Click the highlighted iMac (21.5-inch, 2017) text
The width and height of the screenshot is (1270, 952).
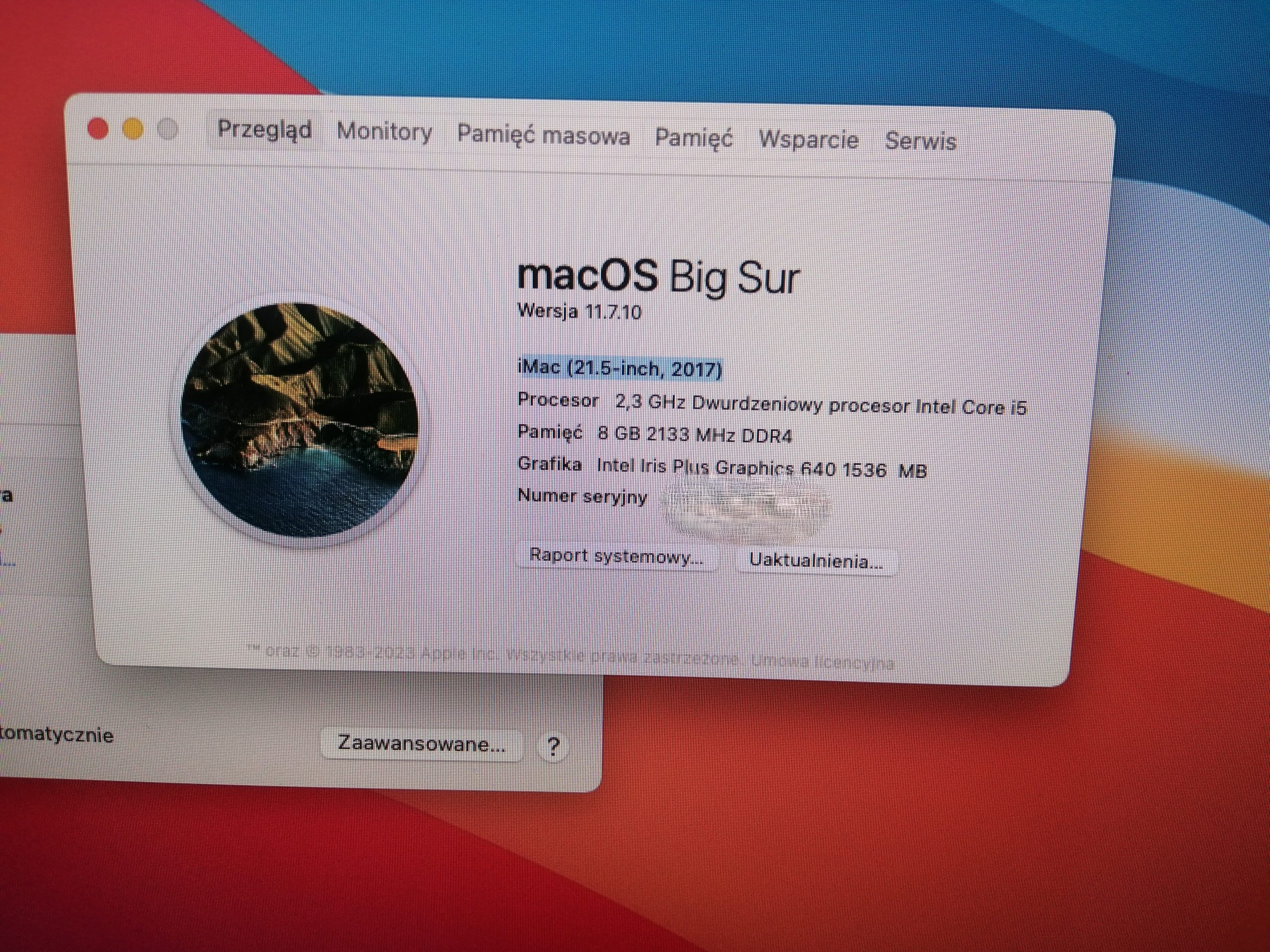tap(619, 368)
